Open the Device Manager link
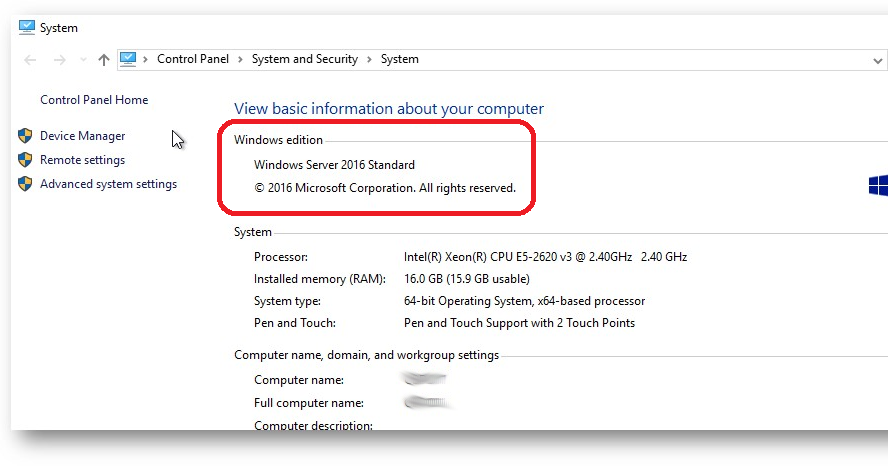This screenshot has height=466, width=888. pos(83,136)
